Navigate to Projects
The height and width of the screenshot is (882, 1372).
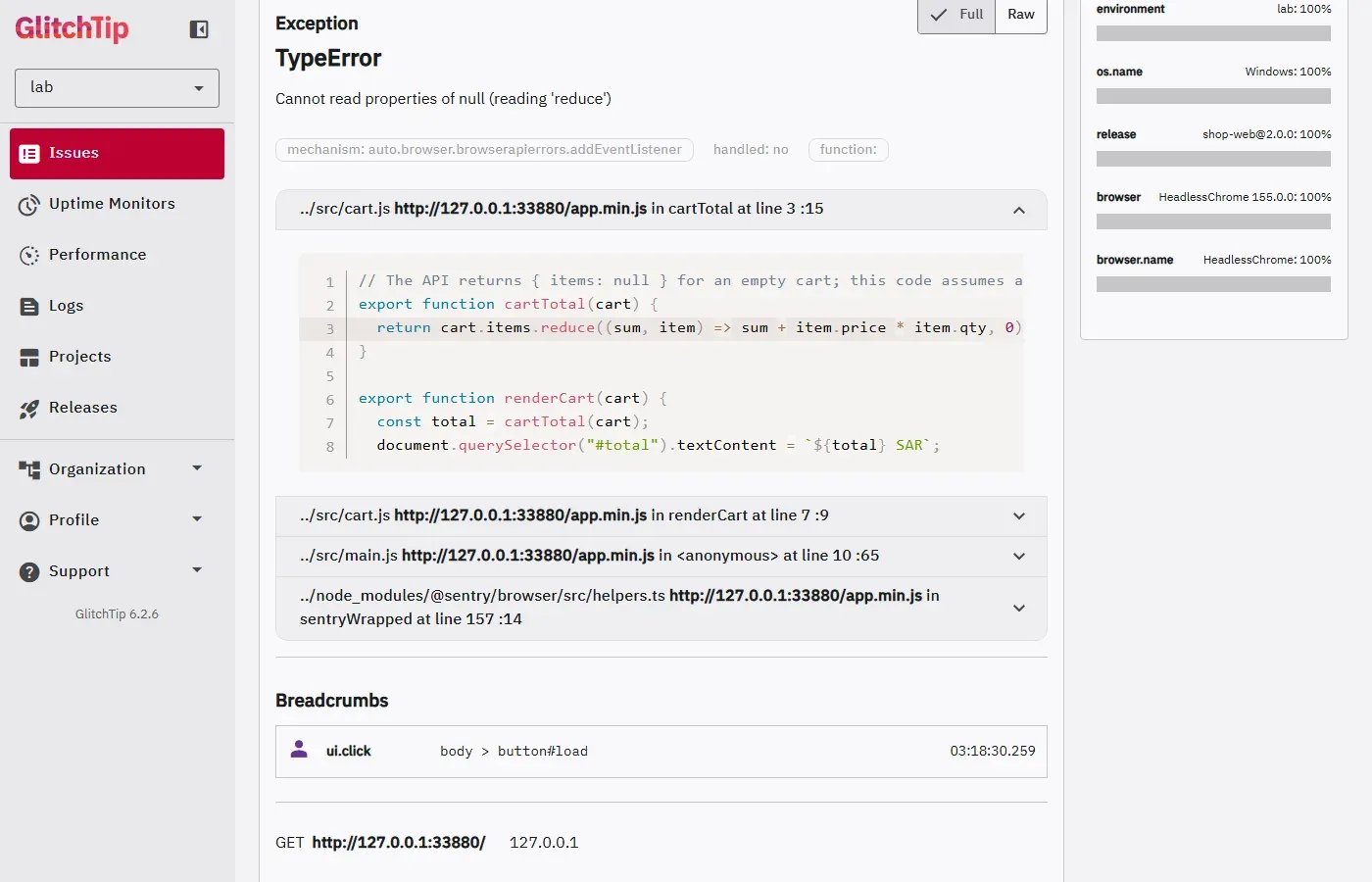117,357
